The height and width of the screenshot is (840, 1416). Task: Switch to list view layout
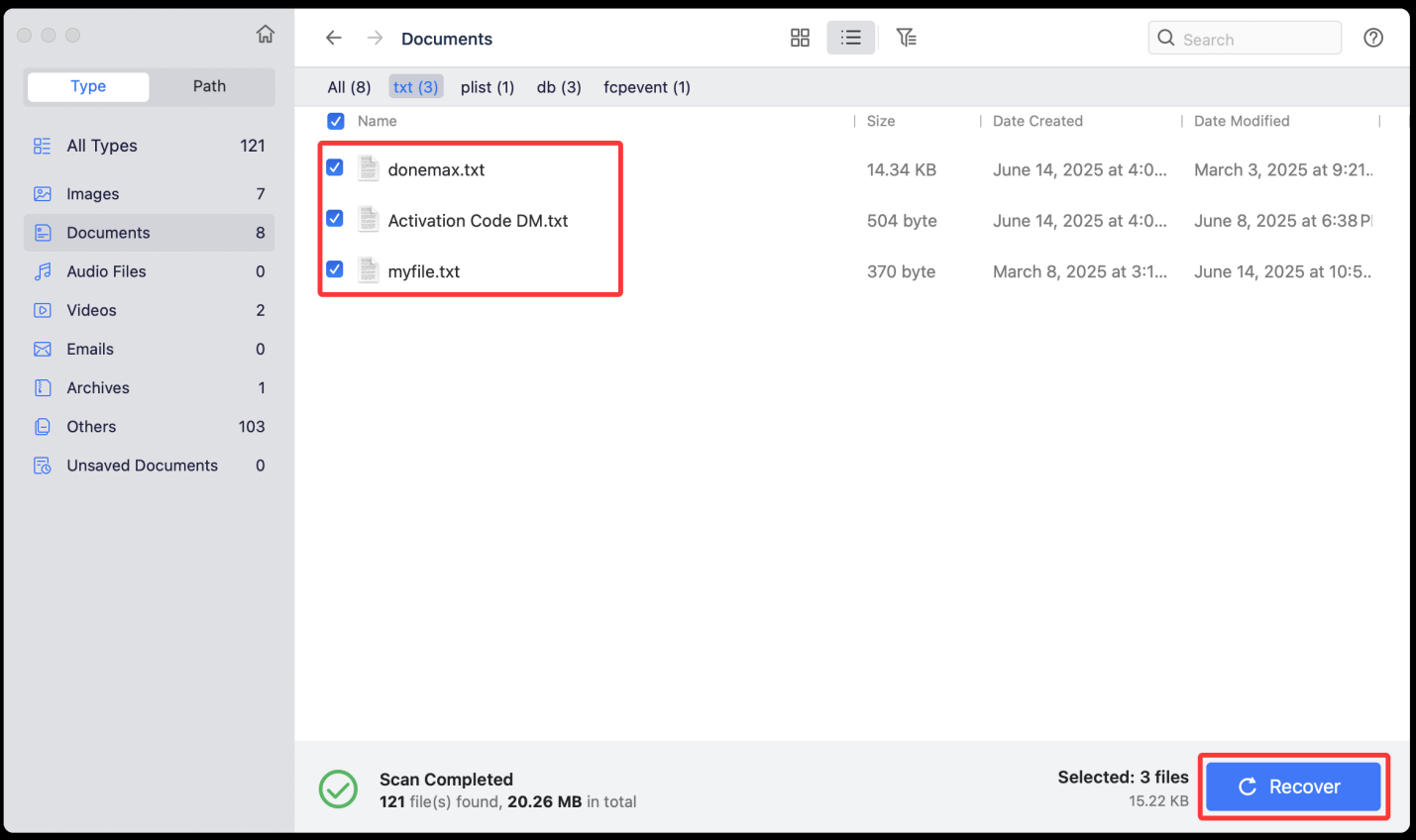point(850,38)
